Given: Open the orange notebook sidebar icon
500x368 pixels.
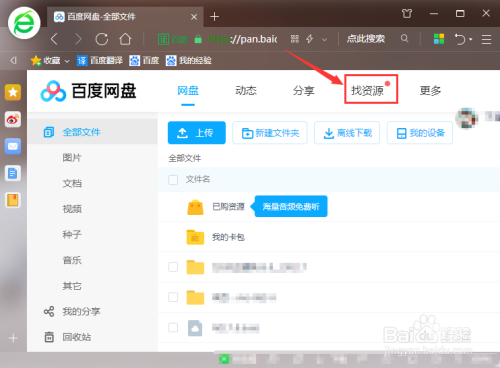Looking at the screenshot, I should [13, 200].
